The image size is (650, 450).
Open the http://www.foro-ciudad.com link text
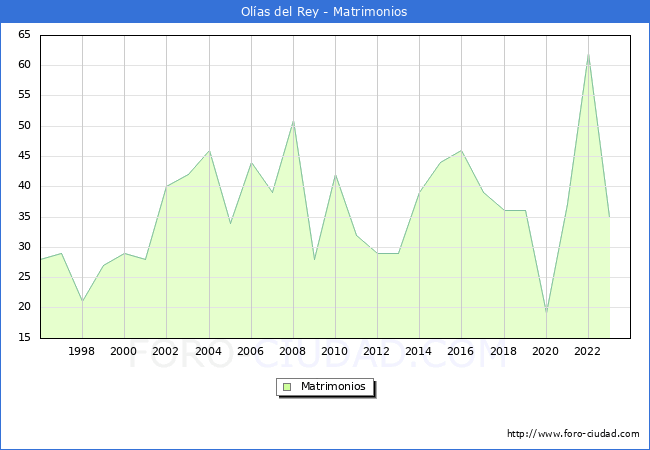[573, 434]
